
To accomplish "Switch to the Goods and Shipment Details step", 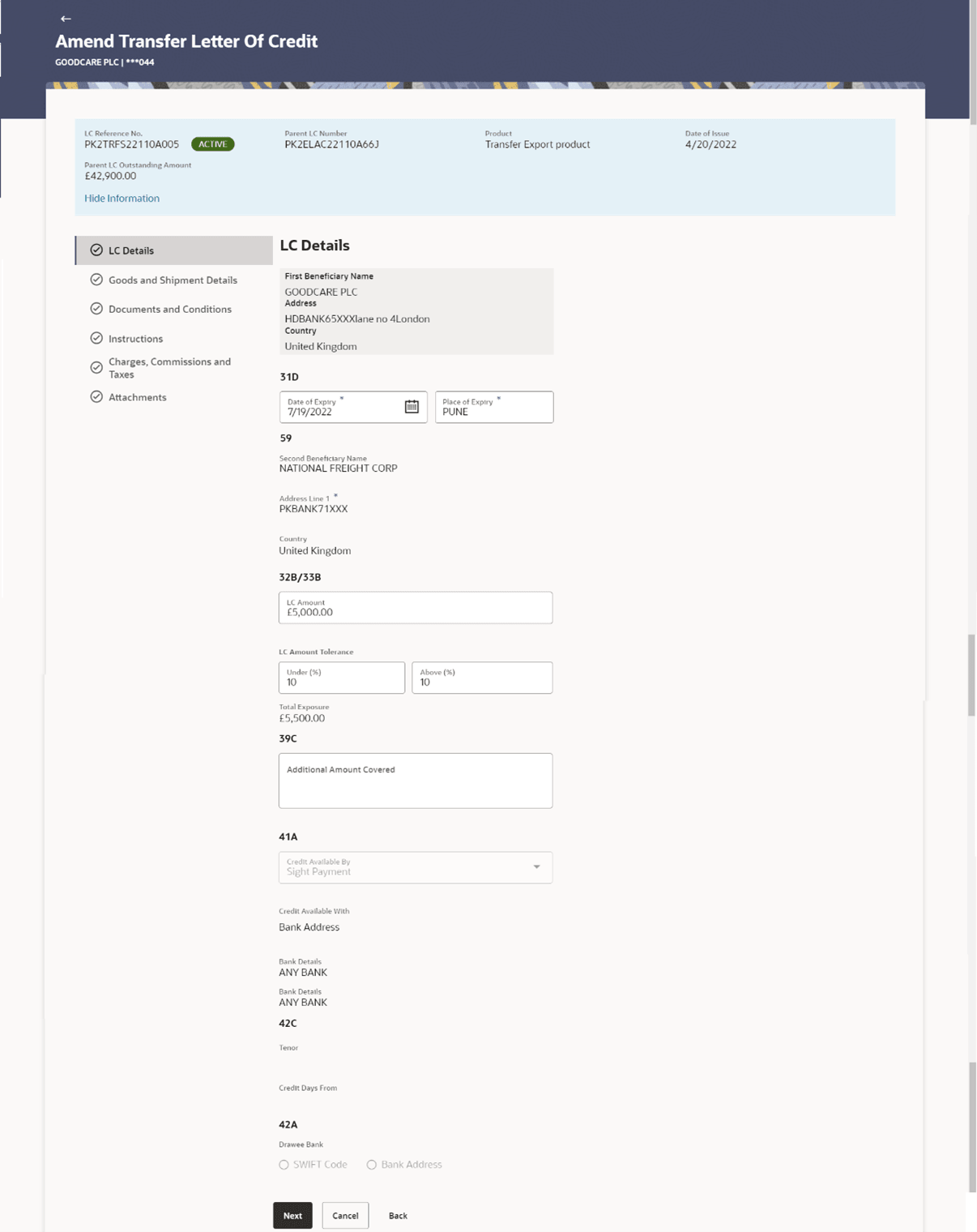I will (x=173, y=280).
